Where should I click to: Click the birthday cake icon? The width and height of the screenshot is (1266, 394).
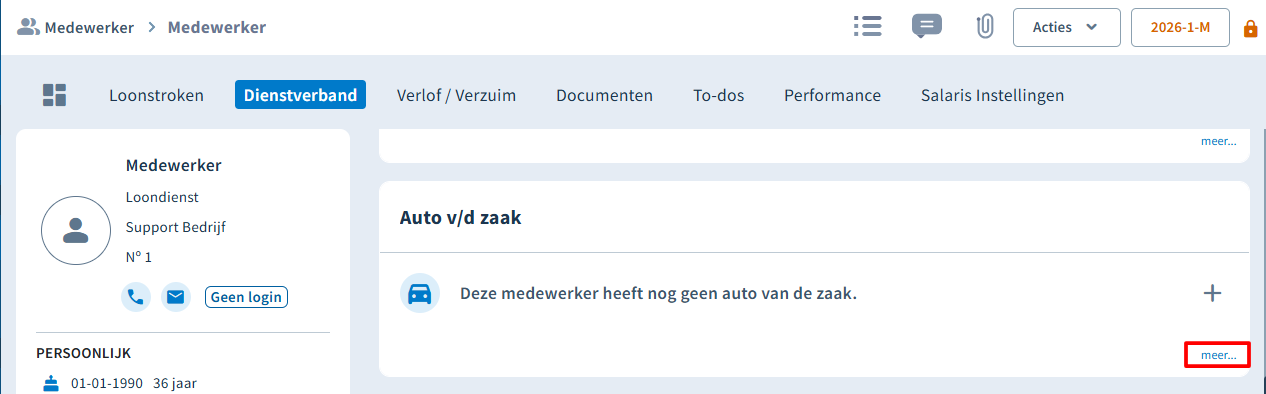(x=51, y=383)
